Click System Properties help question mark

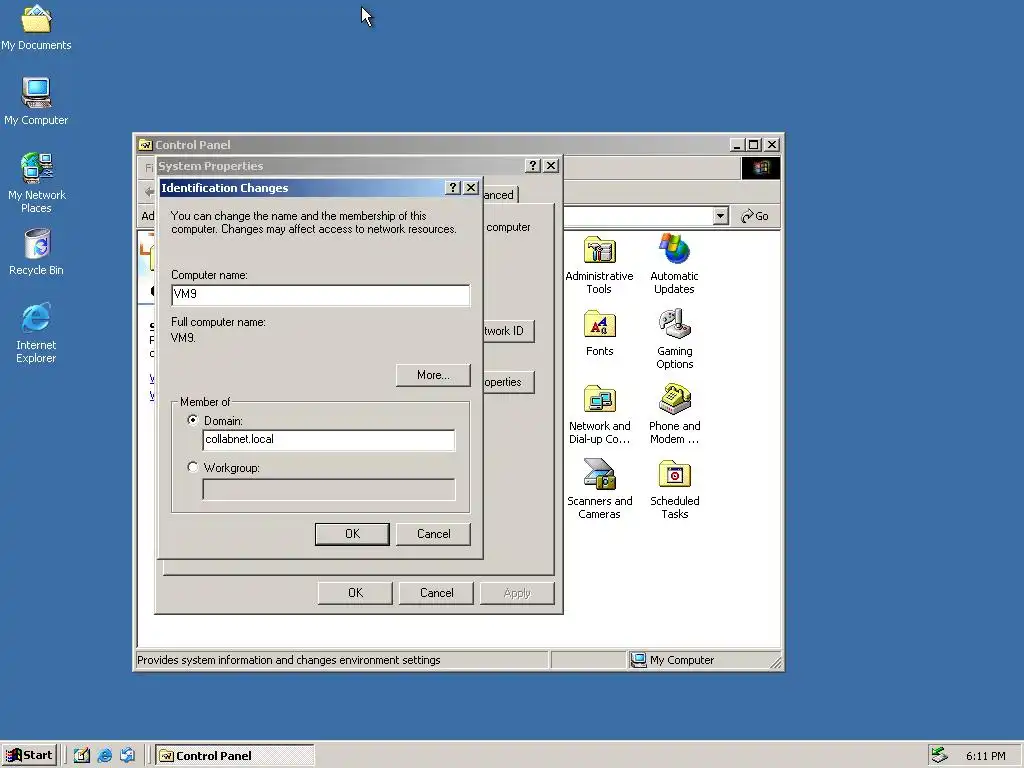(533, 166)
